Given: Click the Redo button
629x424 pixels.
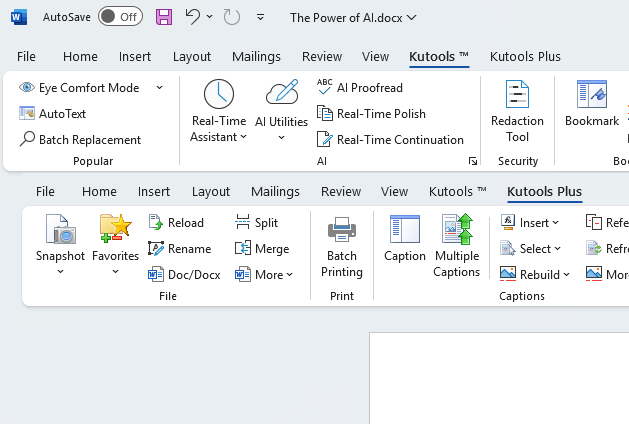Looking at the screenshot, I should 231,17.
